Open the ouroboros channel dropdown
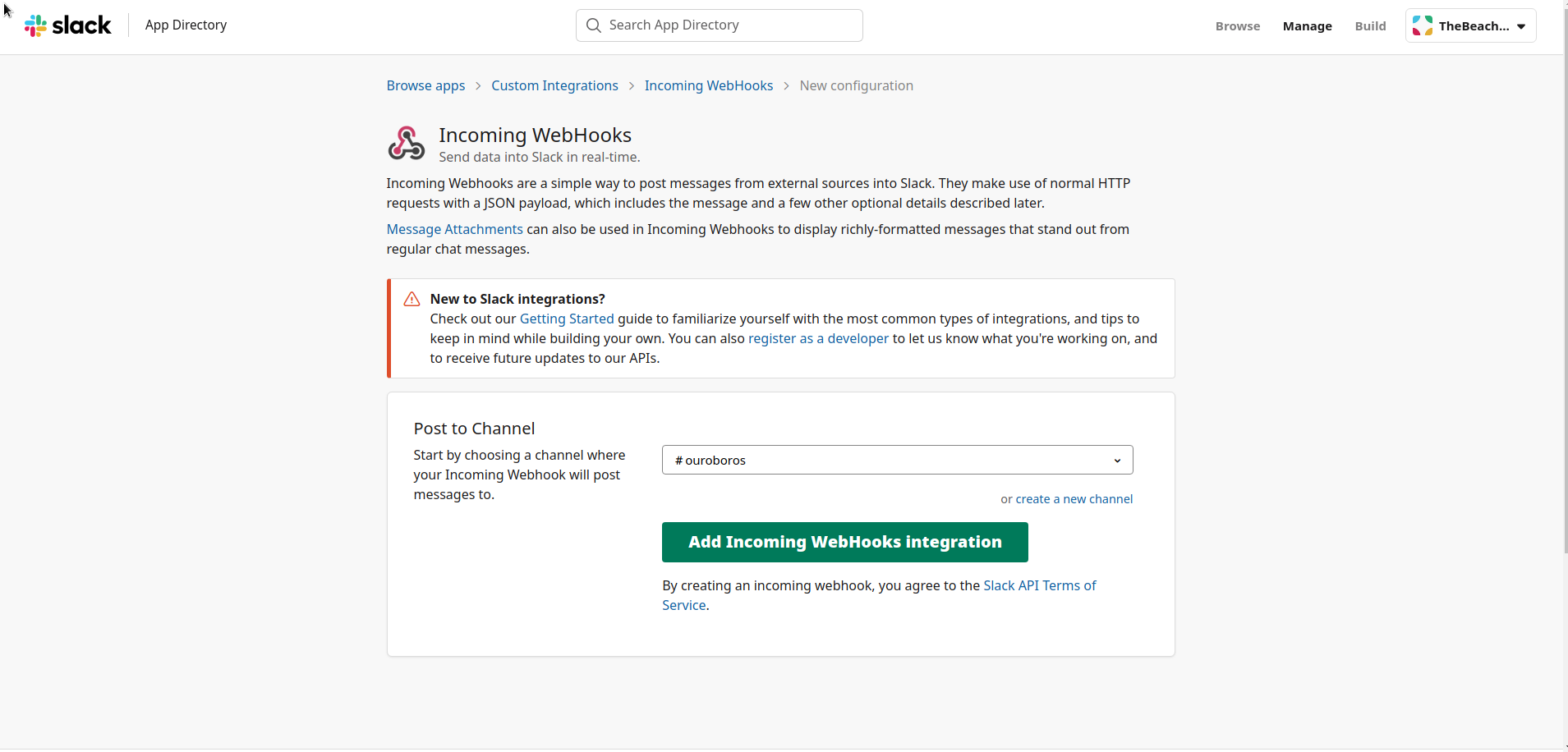The image size is (1568, 752). tap(897, 460)
